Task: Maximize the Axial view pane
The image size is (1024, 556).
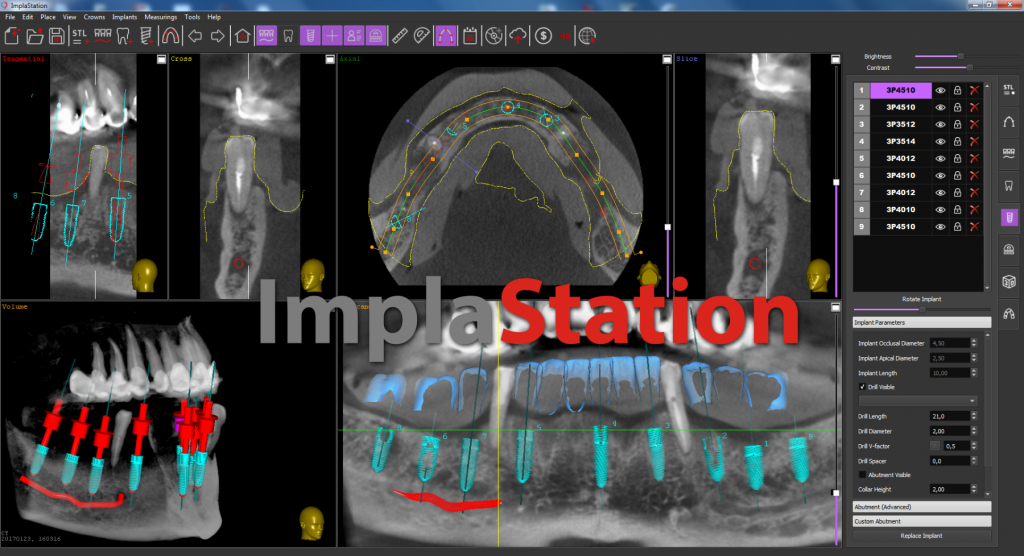Action: 667,59
